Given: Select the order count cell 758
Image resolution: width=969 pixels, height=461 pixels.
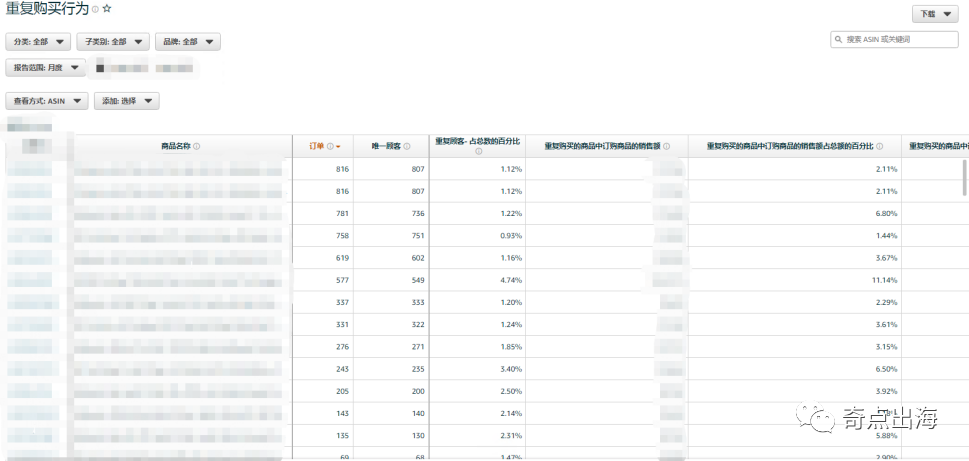Looking at the screenshot, I should point(342,235).
